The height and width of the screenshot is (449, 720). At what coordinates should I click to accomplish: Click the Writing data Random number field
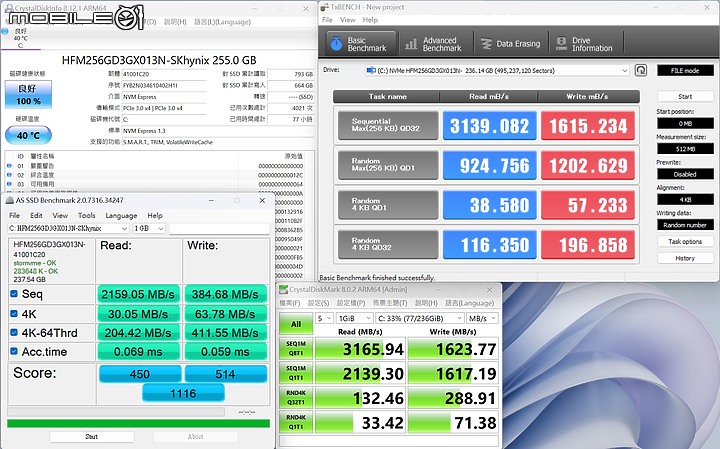click(x=685, y=225)
